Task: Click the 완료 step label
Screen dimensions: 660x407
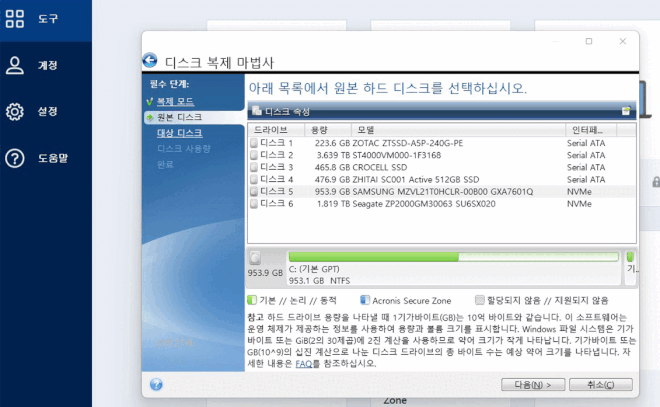Action: 165,165
